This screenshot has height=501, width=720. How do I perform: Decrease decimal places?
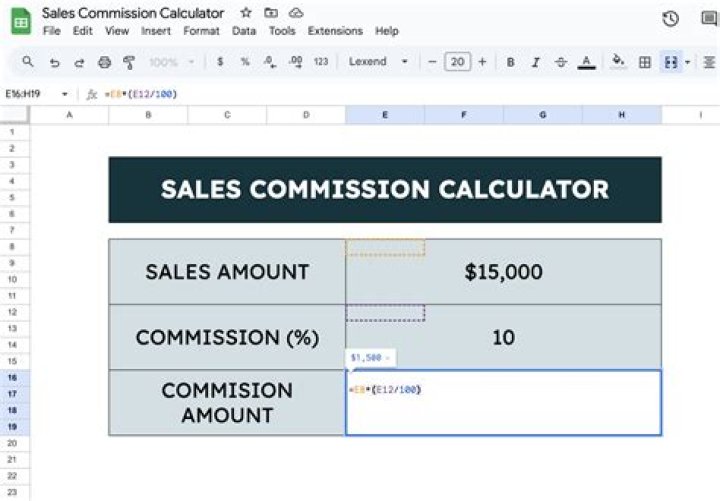(270, 62)
